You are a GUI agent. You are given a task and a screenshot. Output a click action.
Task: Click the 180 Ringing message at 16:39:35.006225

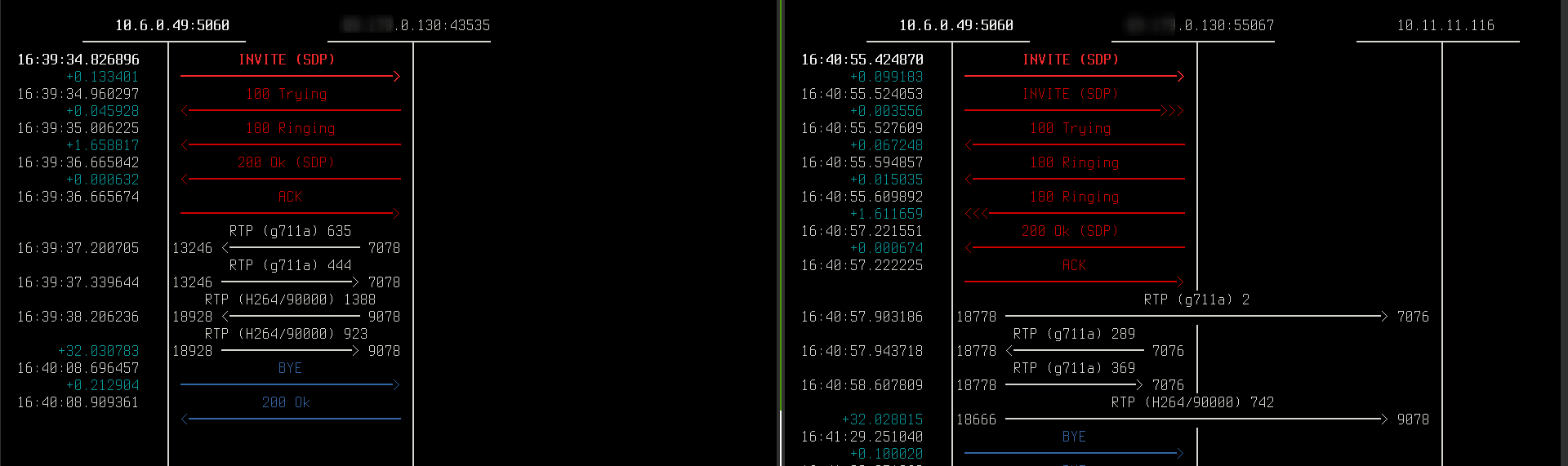point(290,129)
